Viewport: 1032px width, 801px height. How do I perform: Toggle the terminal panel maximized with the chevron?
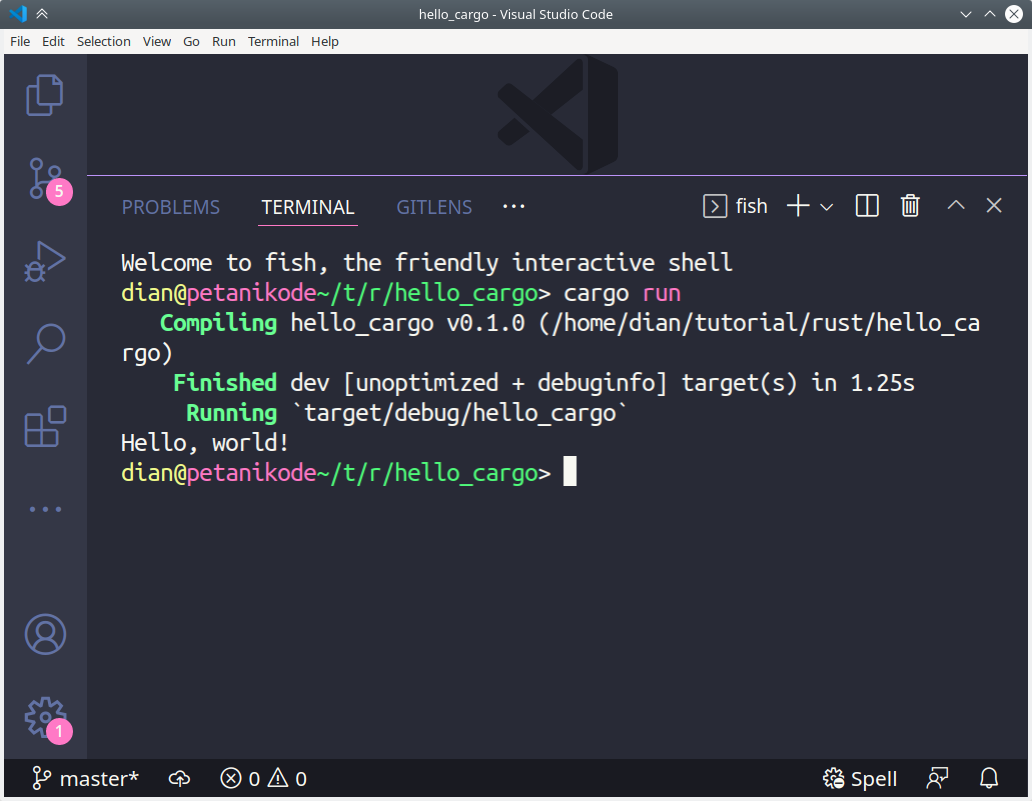tap(954, 205)
